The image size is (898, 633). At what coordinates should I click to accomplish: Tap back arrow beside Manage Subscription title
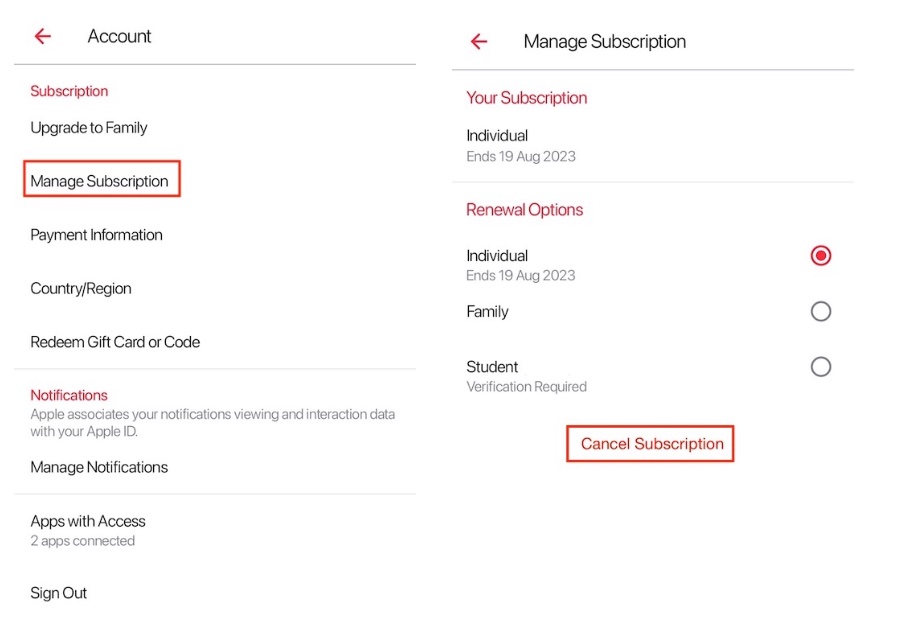479,41
